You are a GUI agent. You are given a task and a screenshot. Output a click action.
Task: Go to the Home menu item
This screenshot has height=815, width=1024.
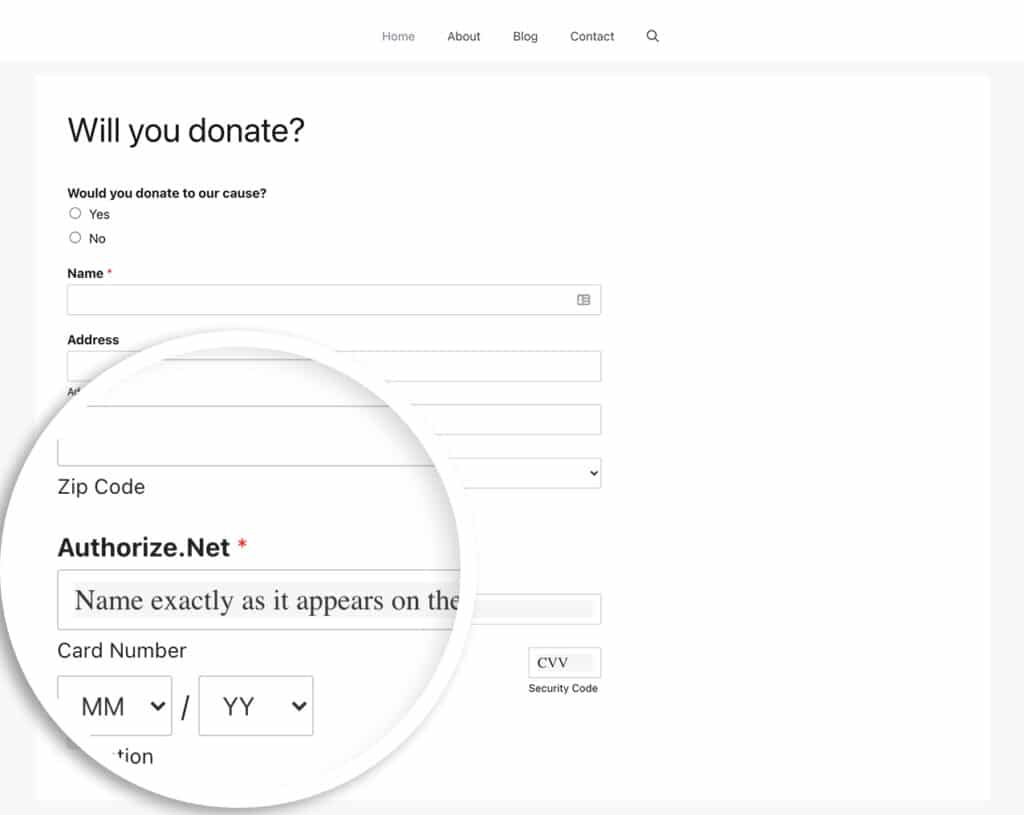tap(398, 36)
